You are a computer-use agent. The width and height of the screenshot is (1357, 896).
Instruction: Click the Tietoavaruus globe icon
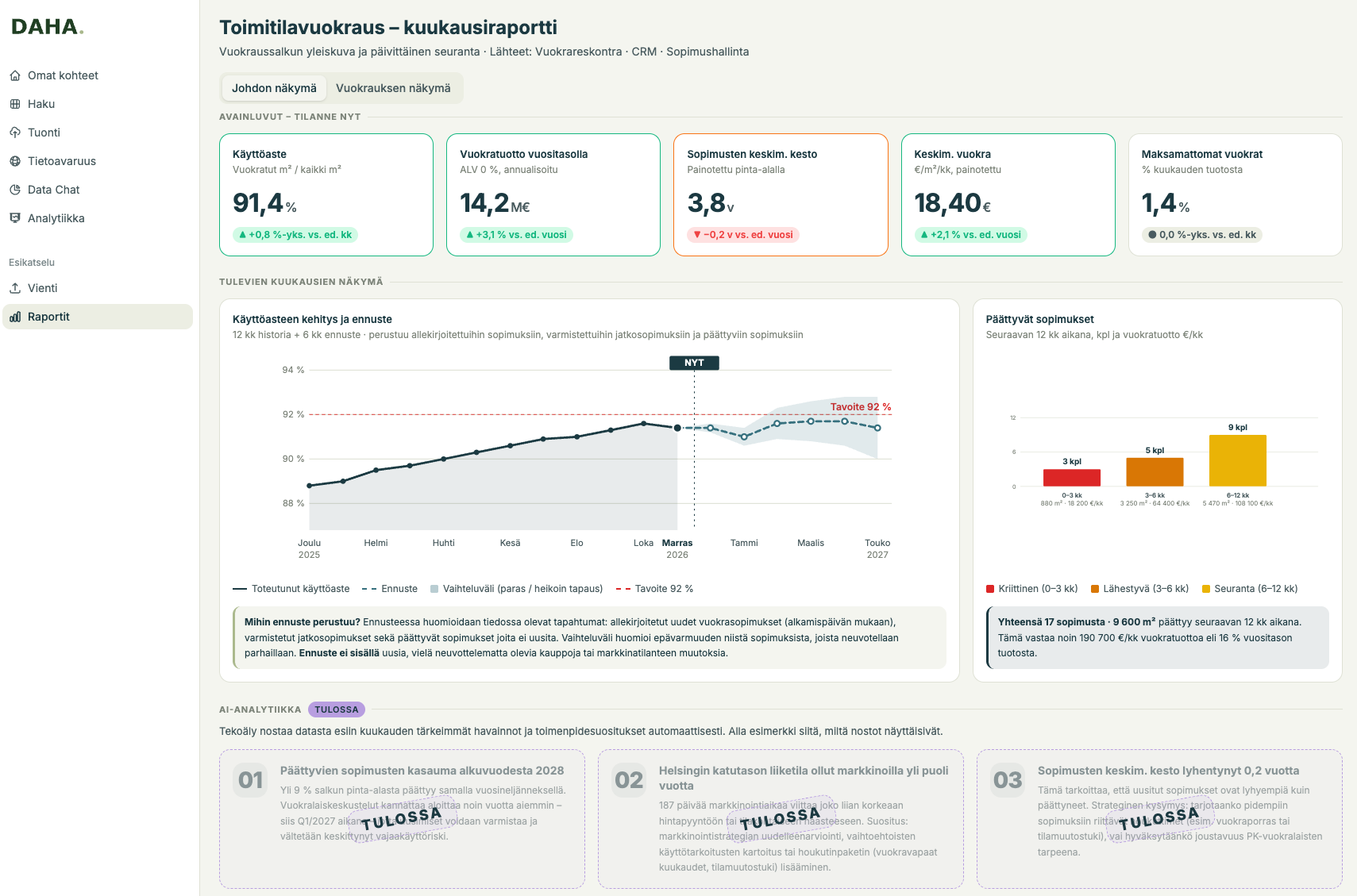pyautogui.click(x=15, y=161)
